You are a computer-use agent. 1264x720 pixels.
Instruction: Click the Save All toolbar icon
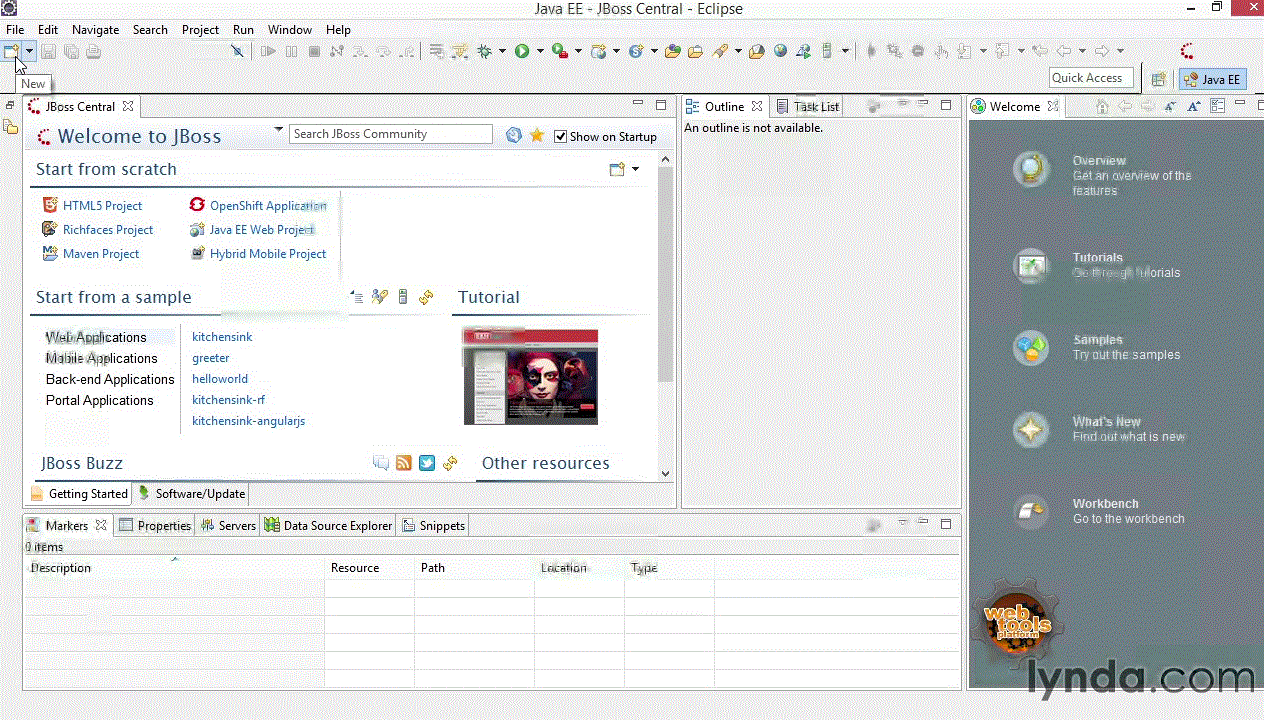tap(71, 51)
